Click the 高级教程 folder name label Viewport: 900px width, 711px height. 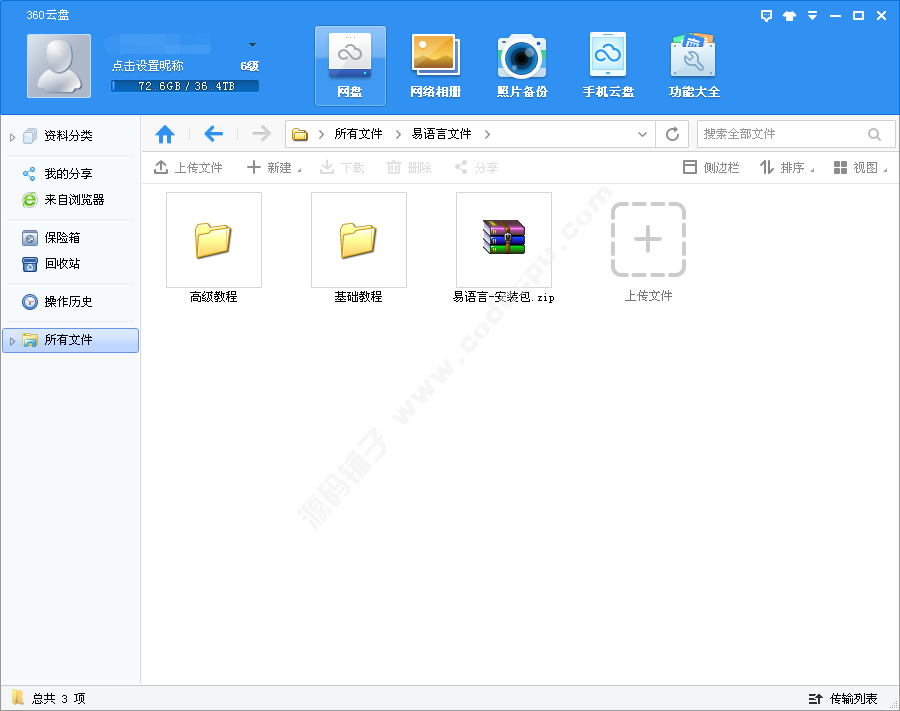pos(214,297)
